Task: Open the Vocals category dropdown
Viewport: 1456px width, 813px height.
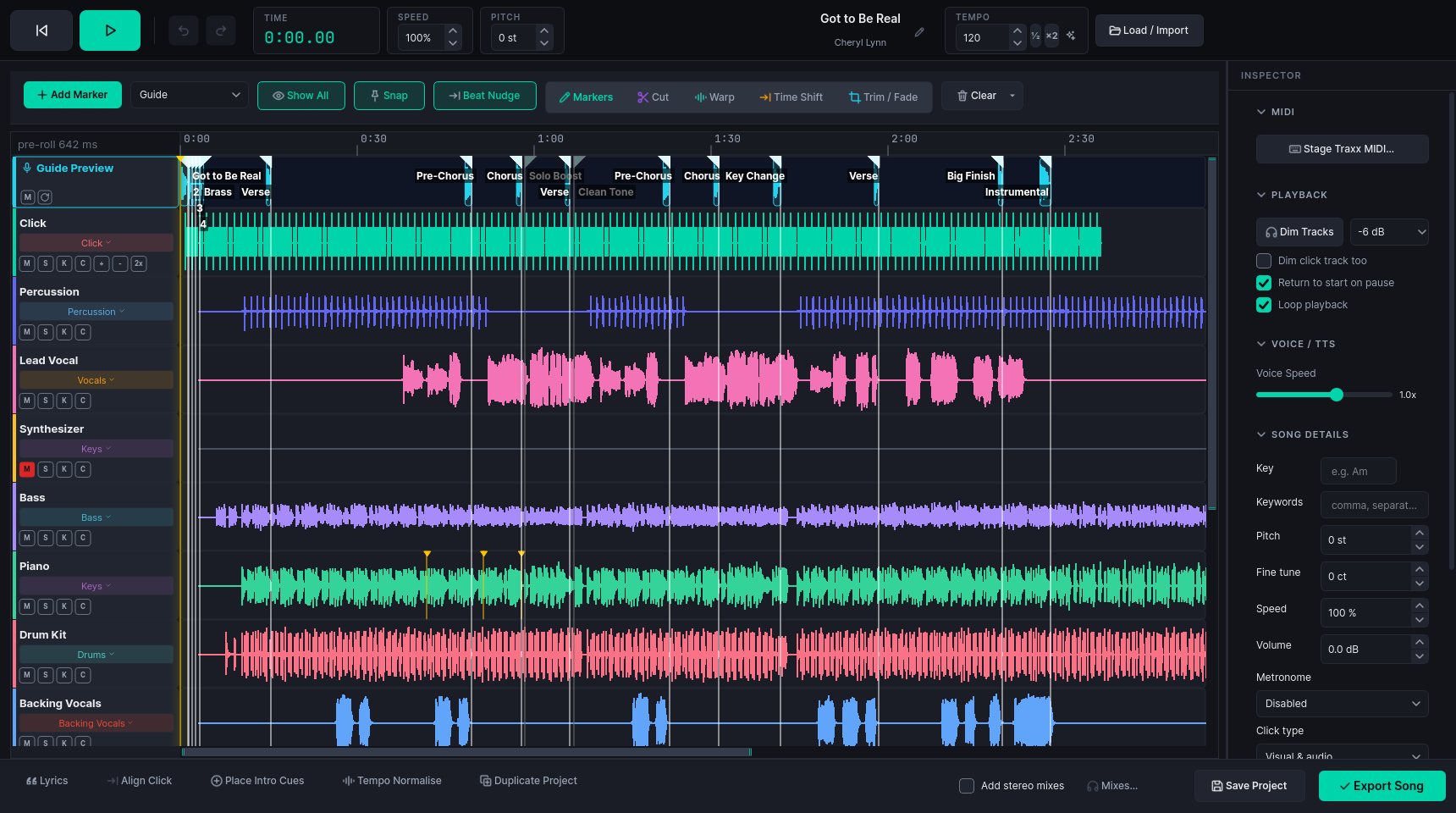Action: 97,380
